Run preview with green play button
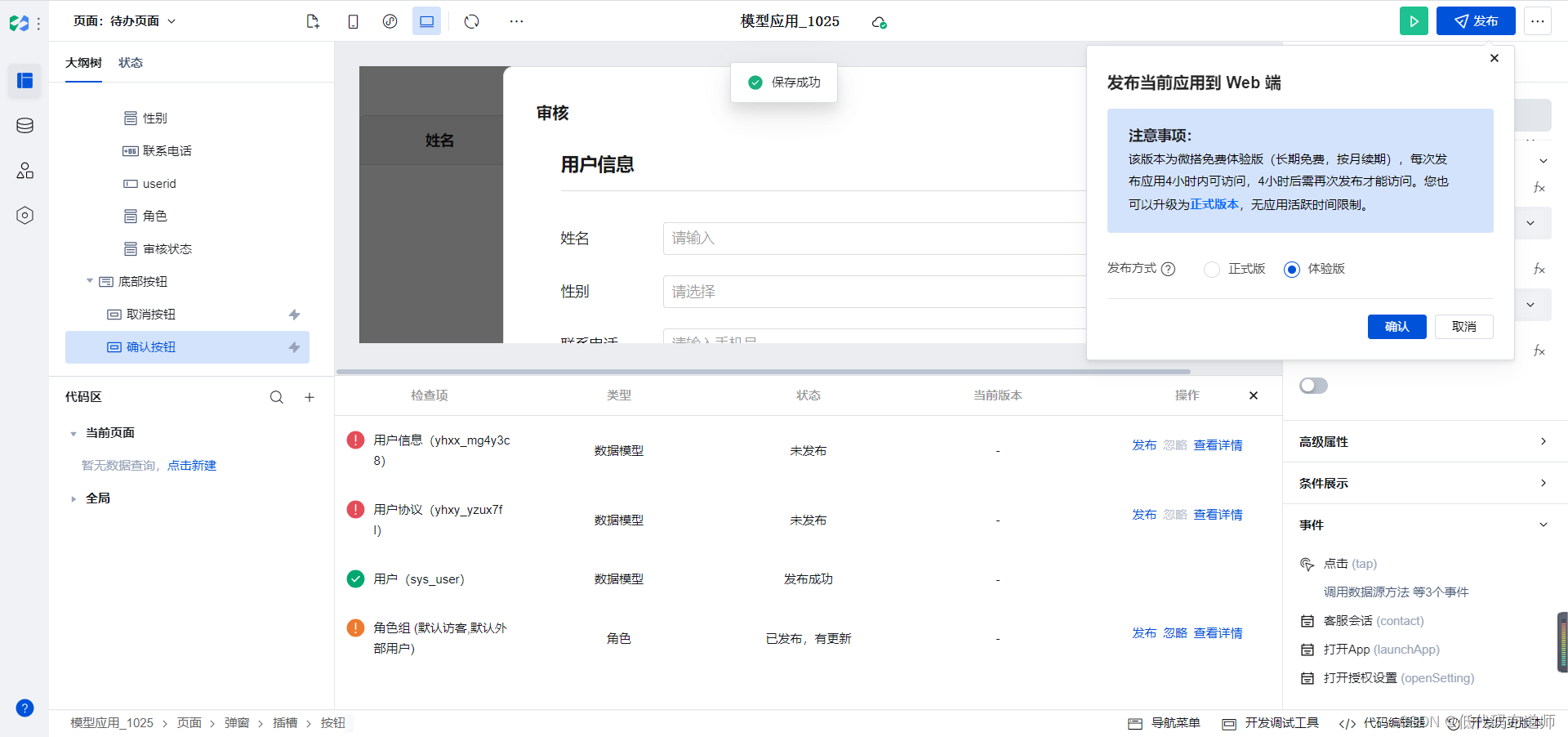Screen dimensions: 1568x737 (1414, 21)
